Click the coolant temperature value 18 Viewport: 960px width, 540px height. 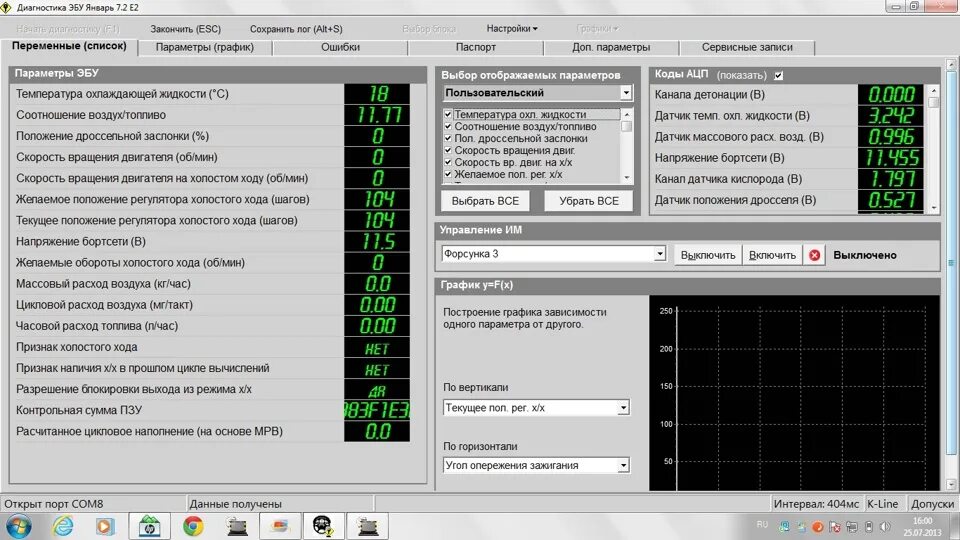coord(377,94)
